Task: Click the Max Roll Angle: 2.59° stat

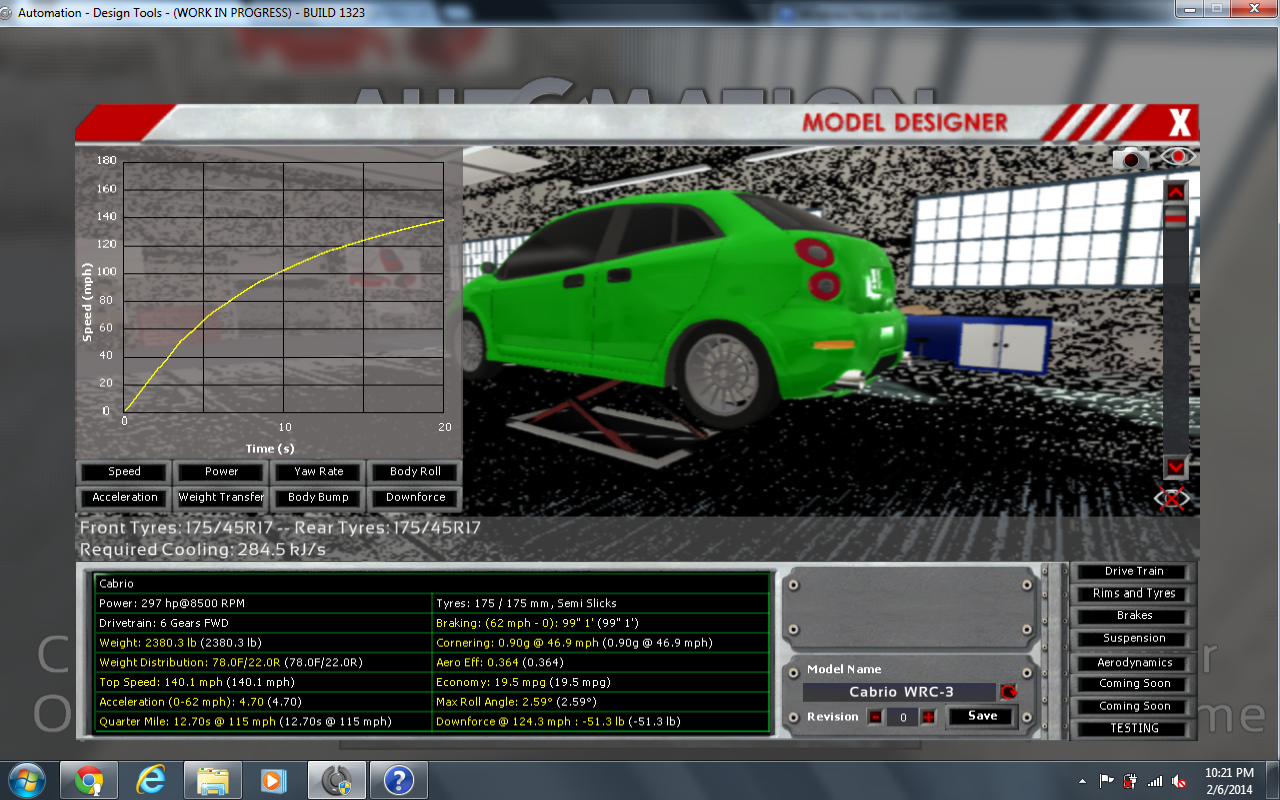Action: coord(600,702)
